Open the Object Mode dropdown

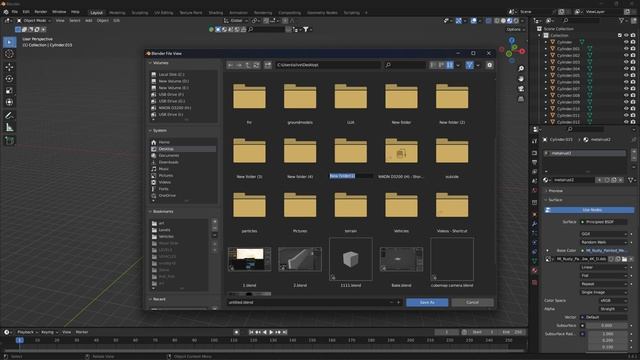point(34,20)
